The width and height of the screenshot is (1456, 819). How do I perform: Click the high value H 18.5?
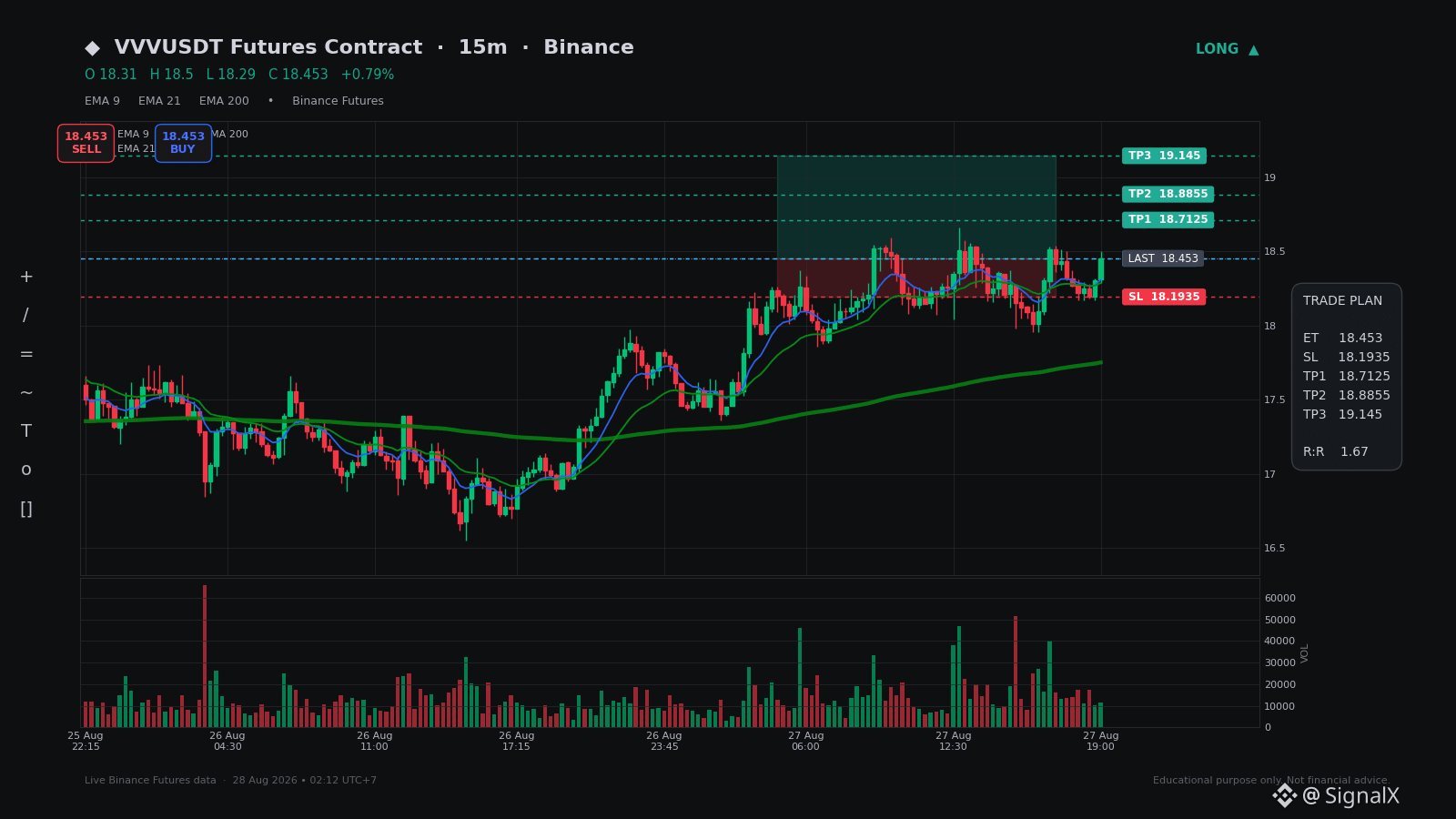pyautogui.click(x=172, y=75)
